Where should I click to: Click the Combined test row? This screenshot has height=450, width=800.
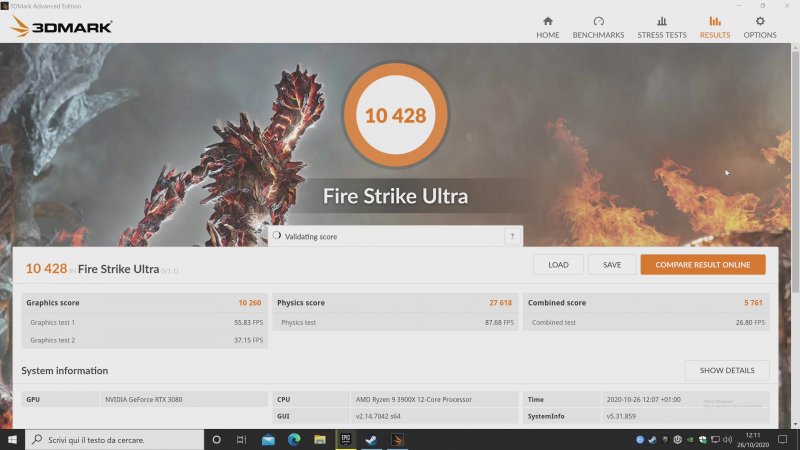pos(648,322)
